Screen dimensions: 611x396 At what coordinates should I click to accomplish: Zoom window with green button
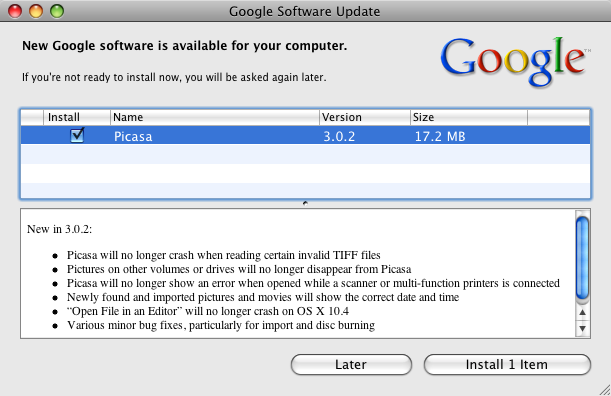point(57,11)
